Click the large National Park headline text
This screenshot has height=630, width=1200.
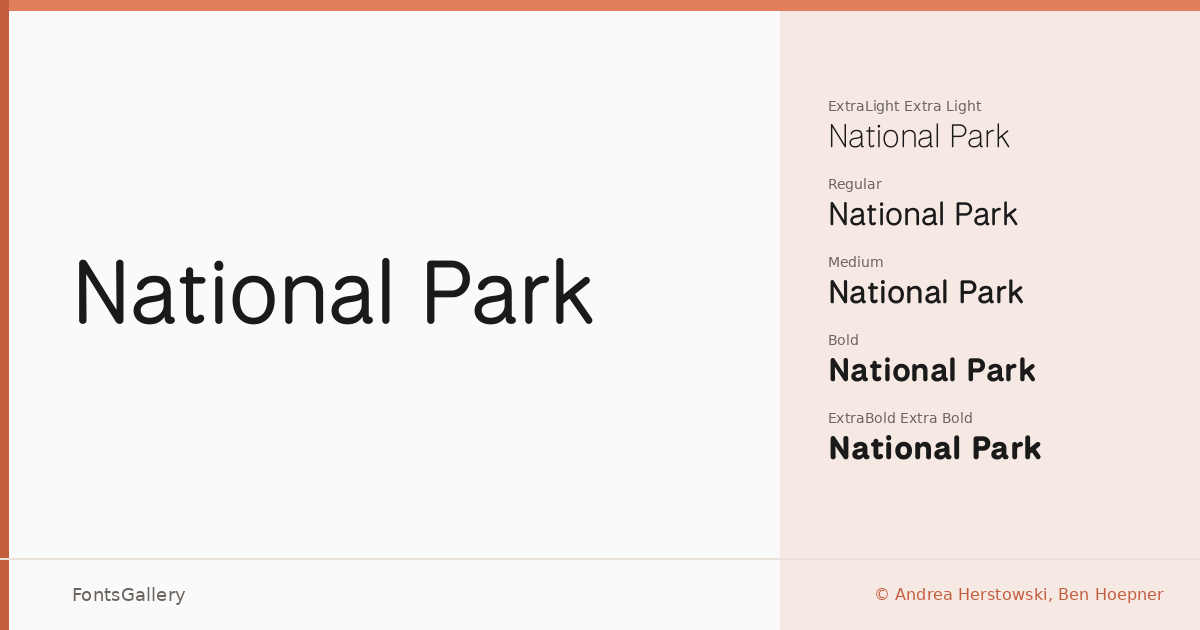pos(334,293)
